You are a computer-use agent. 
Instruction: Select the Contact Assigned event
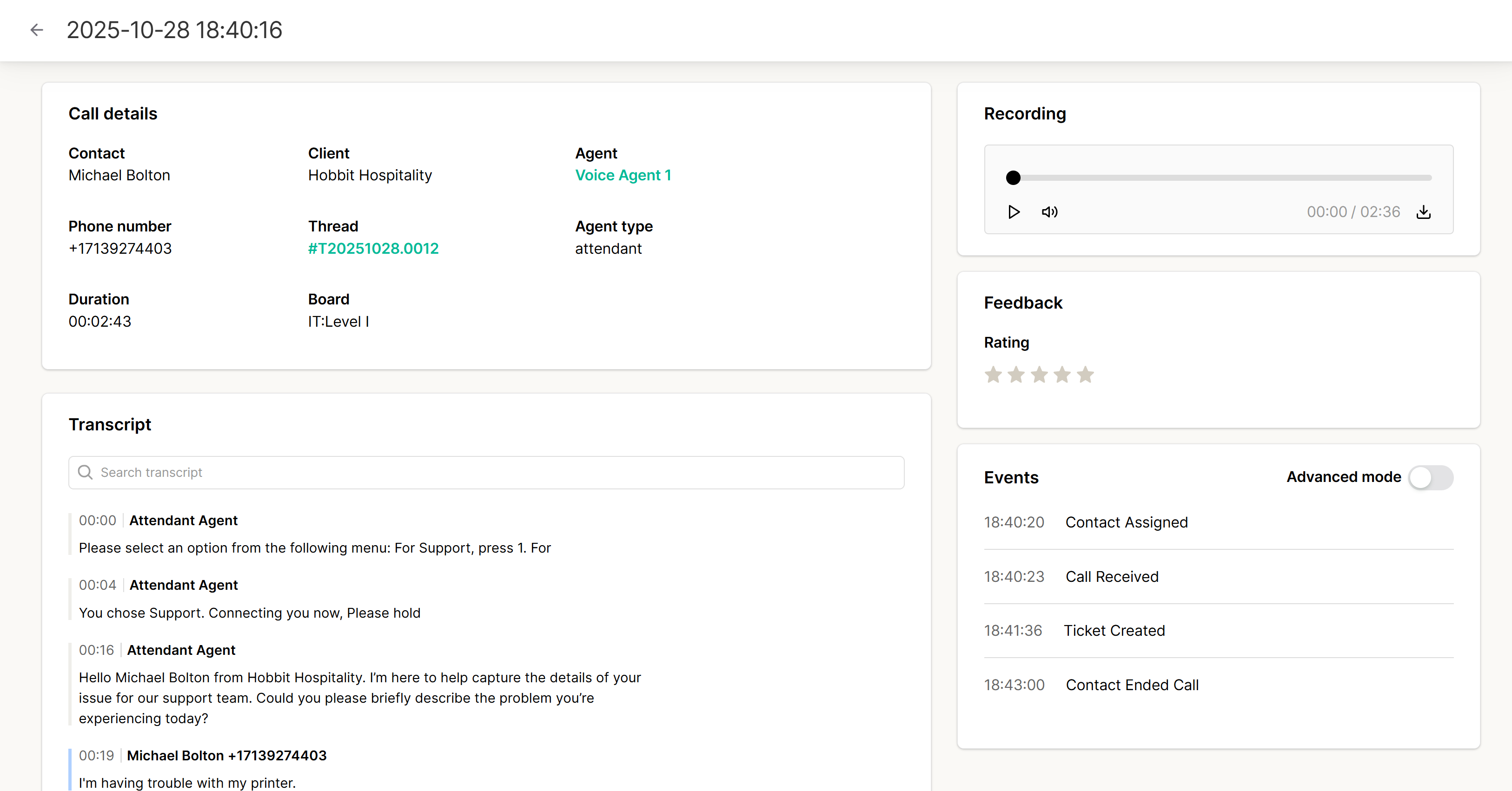[x=1126, y=522]
